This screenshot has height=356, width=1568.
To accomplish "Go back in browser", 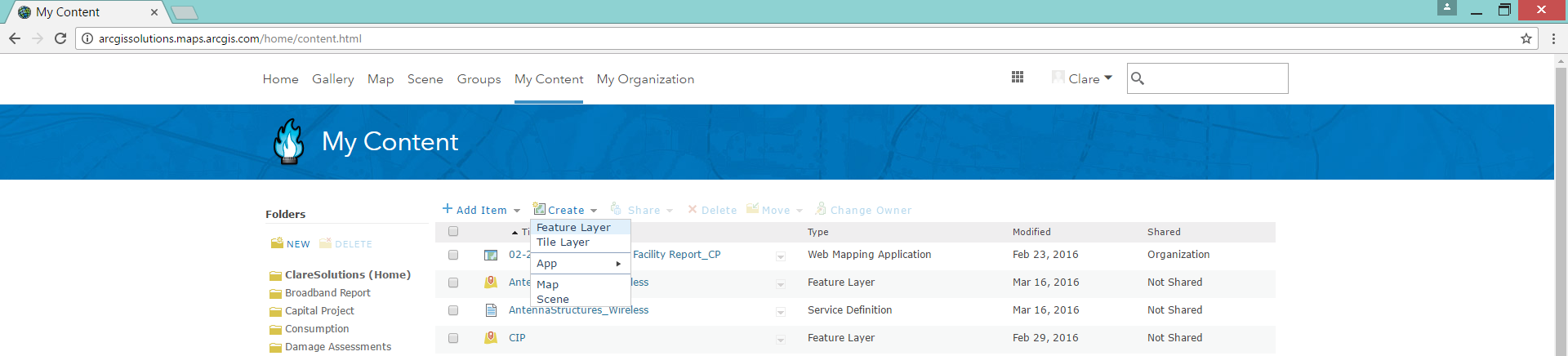I will [15, 38].
